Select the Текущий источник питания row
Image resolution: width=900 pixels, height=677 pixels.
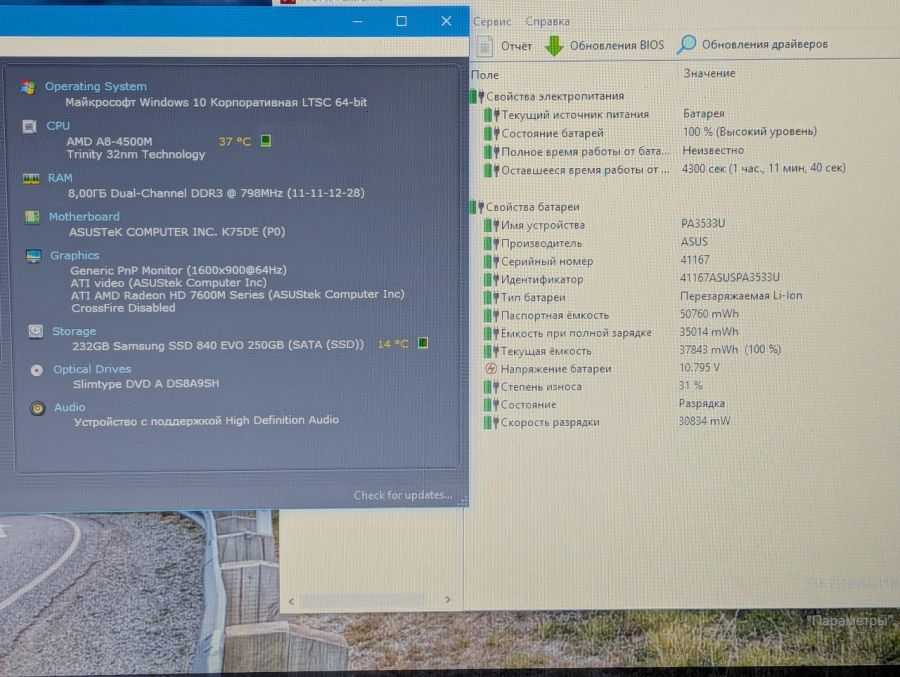604,114
